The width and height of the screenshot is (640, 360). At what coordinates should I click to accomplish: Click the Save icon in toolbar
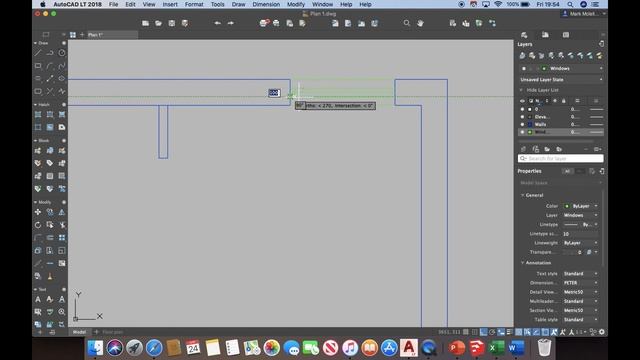click(x=172, y=23)
